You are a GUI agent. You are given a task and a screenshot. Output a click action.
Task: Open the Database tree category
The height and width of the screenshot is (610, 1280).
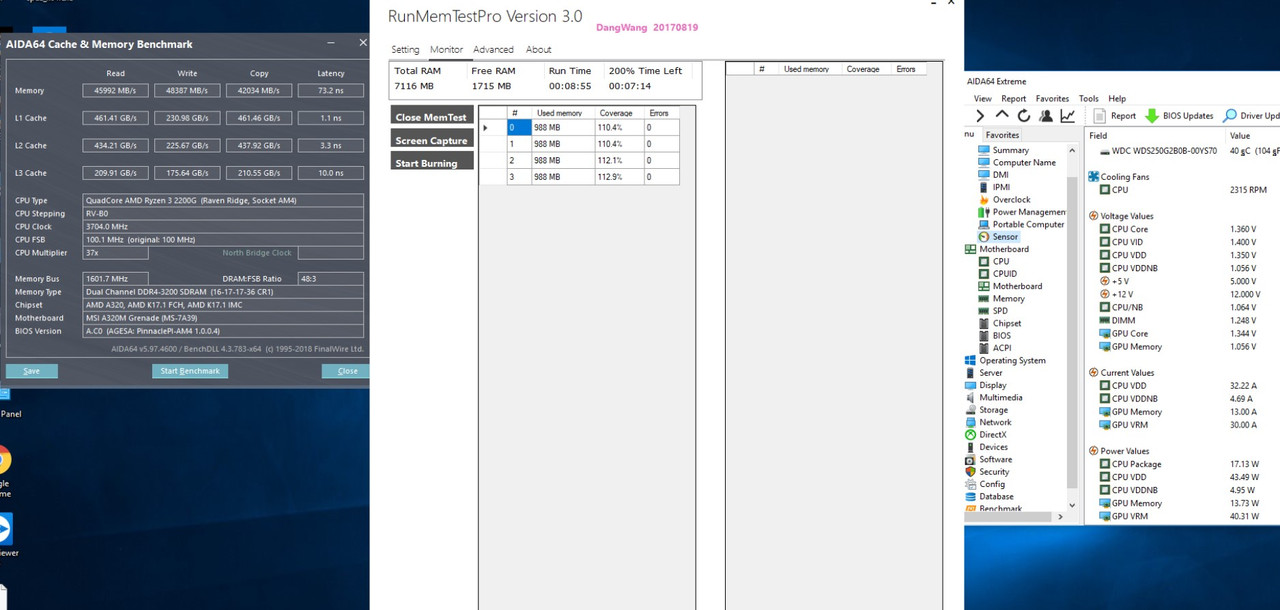989,496
